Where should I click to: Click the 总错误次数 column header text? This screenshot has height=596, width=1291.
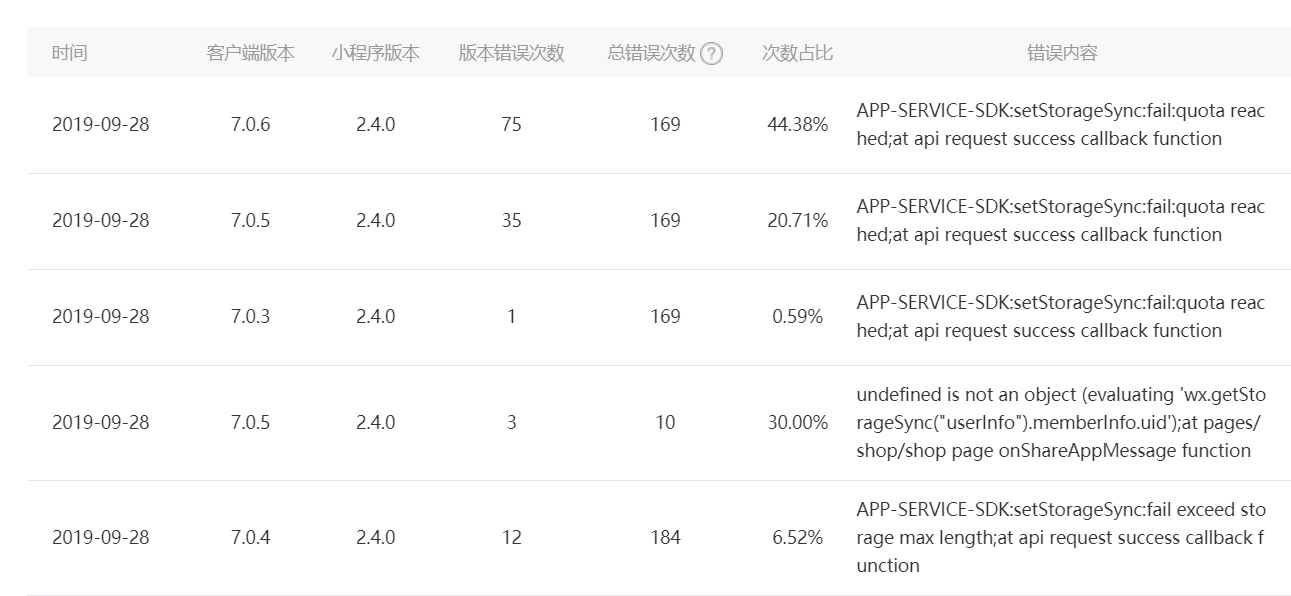651,53
